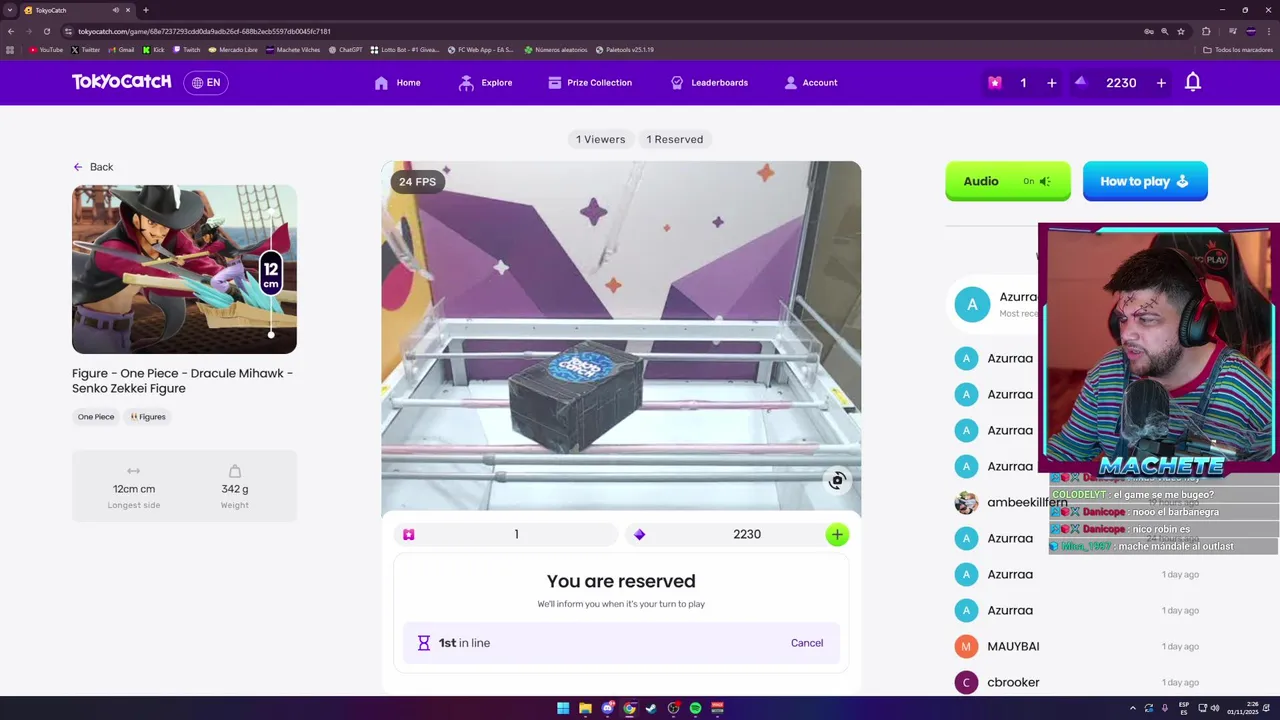
Task: Switch camera view on the stream
Action: pyautogui.click(x=837, y=481)
